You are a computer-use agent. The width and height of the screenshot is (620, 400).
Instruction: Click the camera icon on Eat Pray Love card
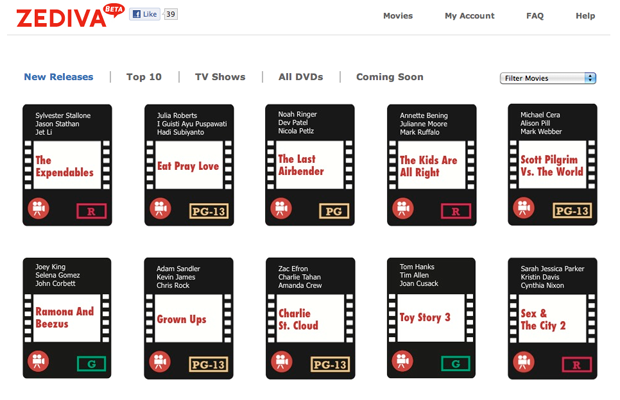pos(160,208)
